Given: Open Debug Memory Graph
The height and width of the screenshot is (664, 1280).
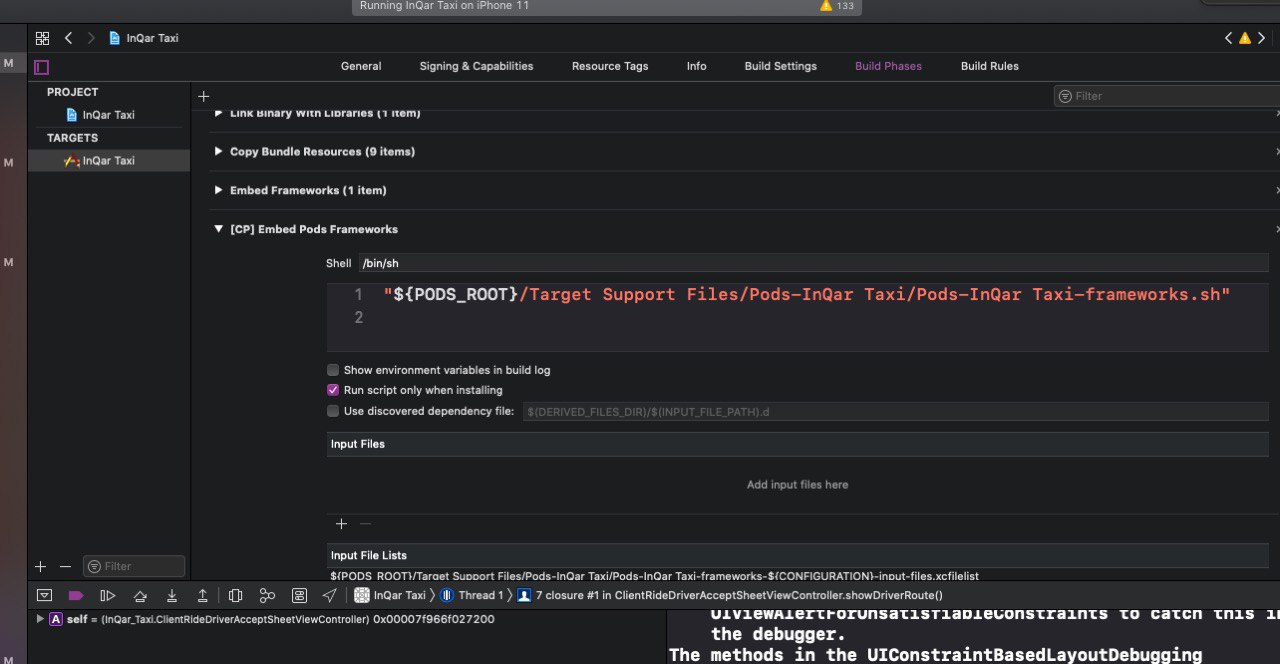Looking at the screenshot, I should 267,595.
